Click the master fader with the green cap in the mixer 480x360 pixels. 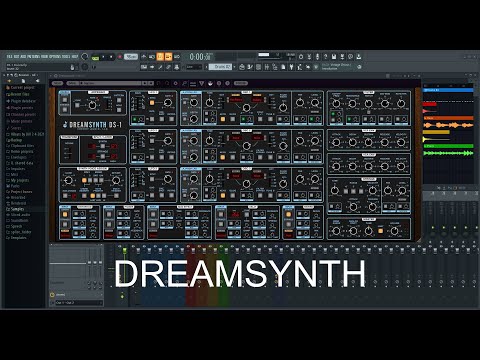coord(125,250)
